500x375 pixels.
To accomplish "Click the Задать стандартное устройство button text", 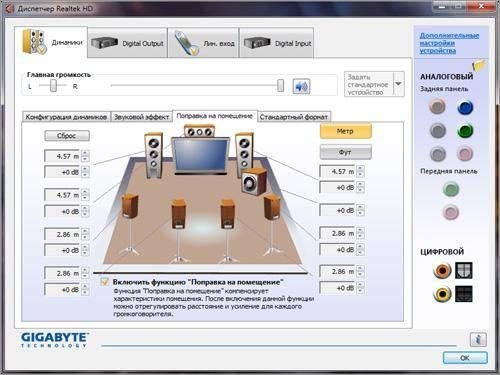I will tap(368, 85).
